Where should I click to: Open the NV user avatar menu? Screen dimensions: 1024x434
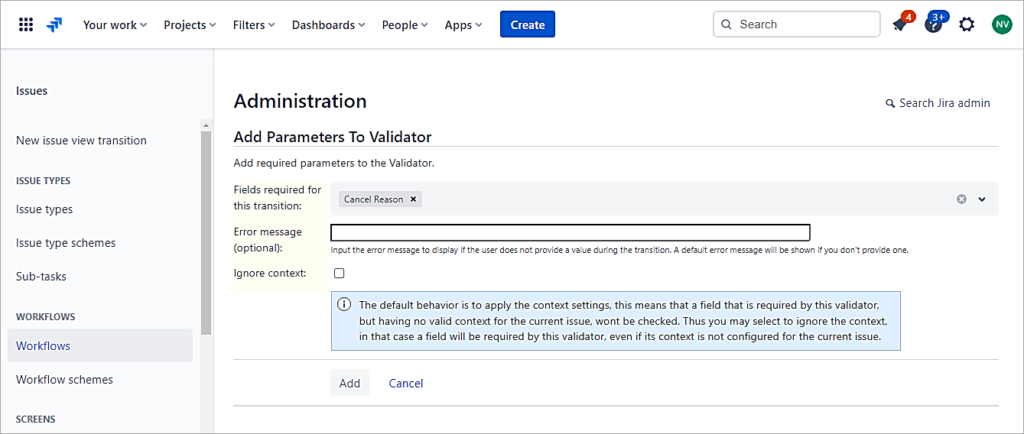(1001, 25)
